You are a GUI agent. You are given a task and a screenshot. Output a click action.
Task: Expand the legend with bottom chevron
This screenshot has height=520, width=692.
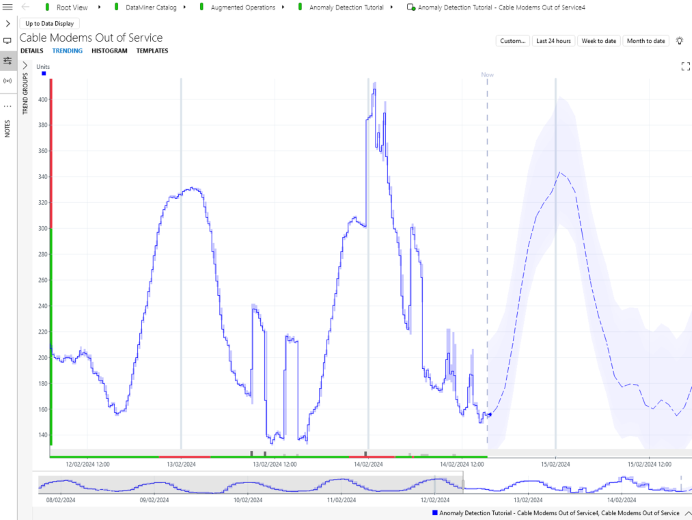click(688, 513)
